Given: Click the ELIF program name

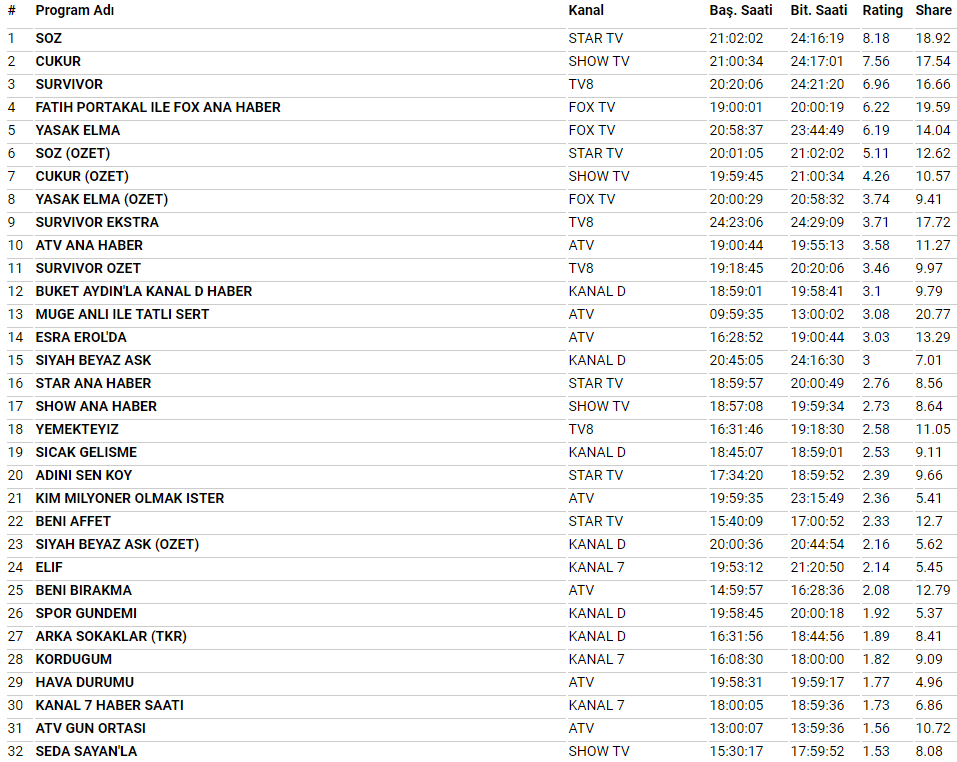Looking at the screenshot, I should click(49, 567).
